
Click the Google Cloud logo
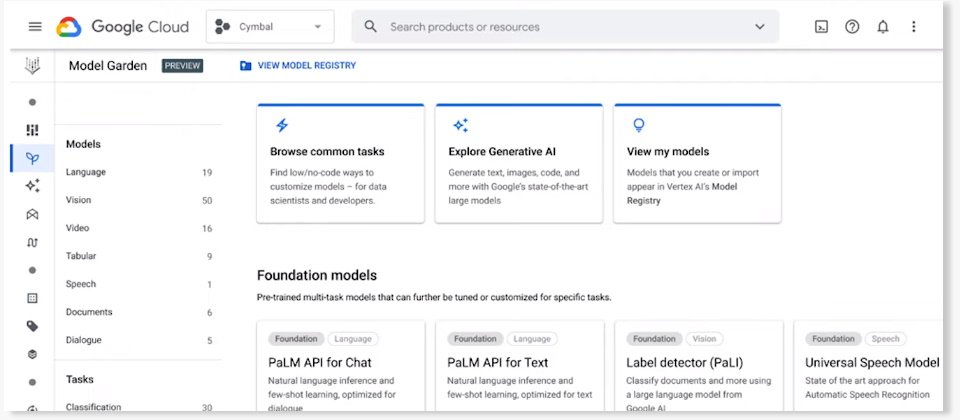point(122,27)
